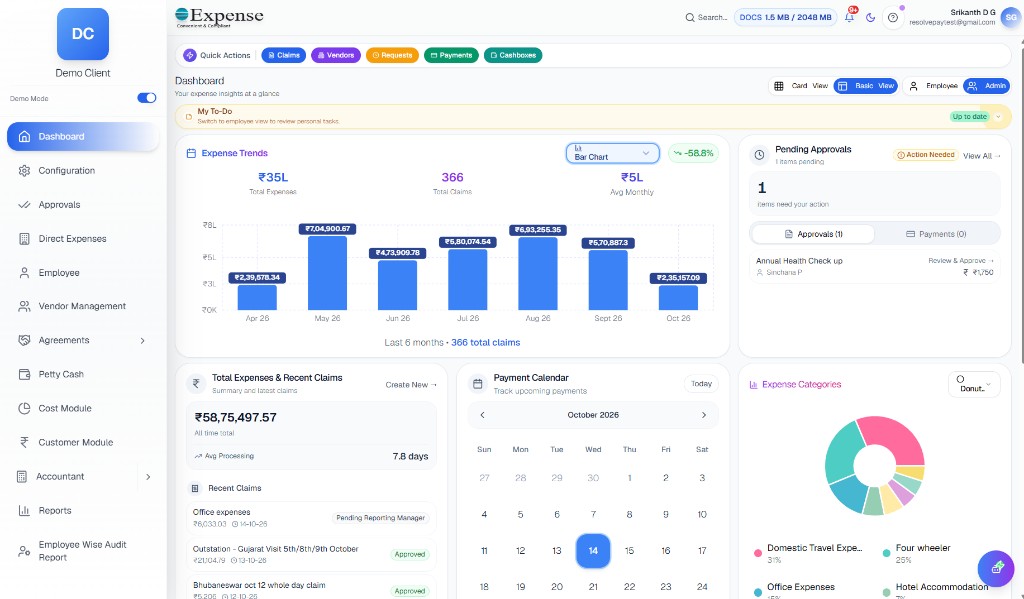Go to previous month in calendar
This screenshot has height=599, width=1024.
pos(483,415)
